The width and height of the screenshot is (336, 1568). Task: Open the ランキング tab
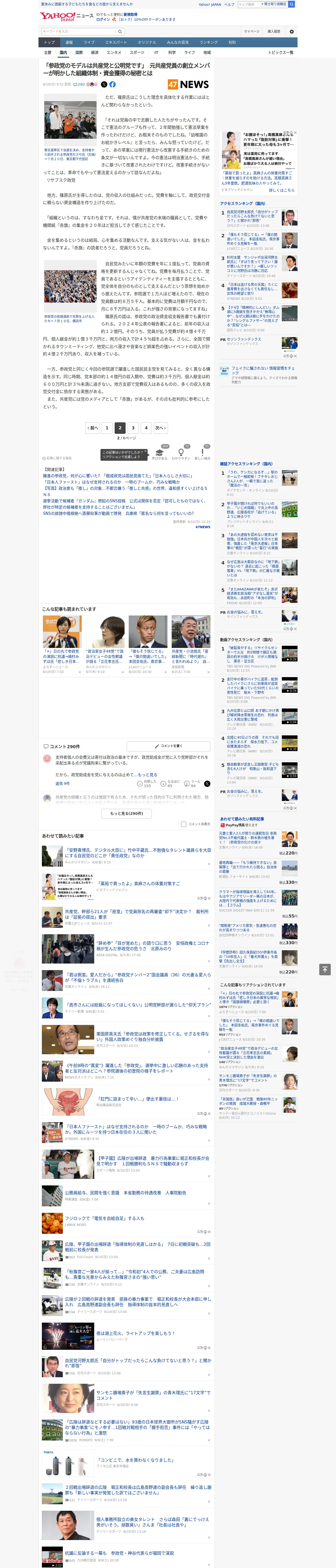click(209, 43)
